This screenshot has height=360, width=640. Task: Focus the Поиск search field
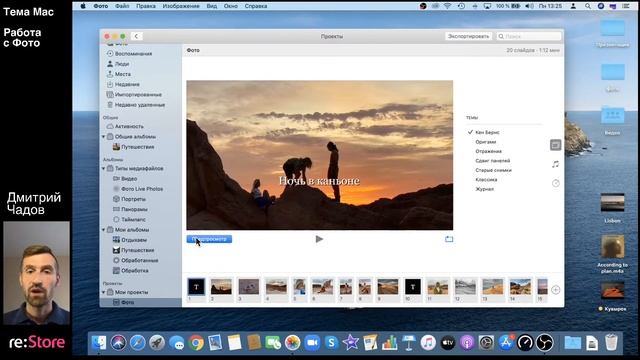[x=529, y=36]
